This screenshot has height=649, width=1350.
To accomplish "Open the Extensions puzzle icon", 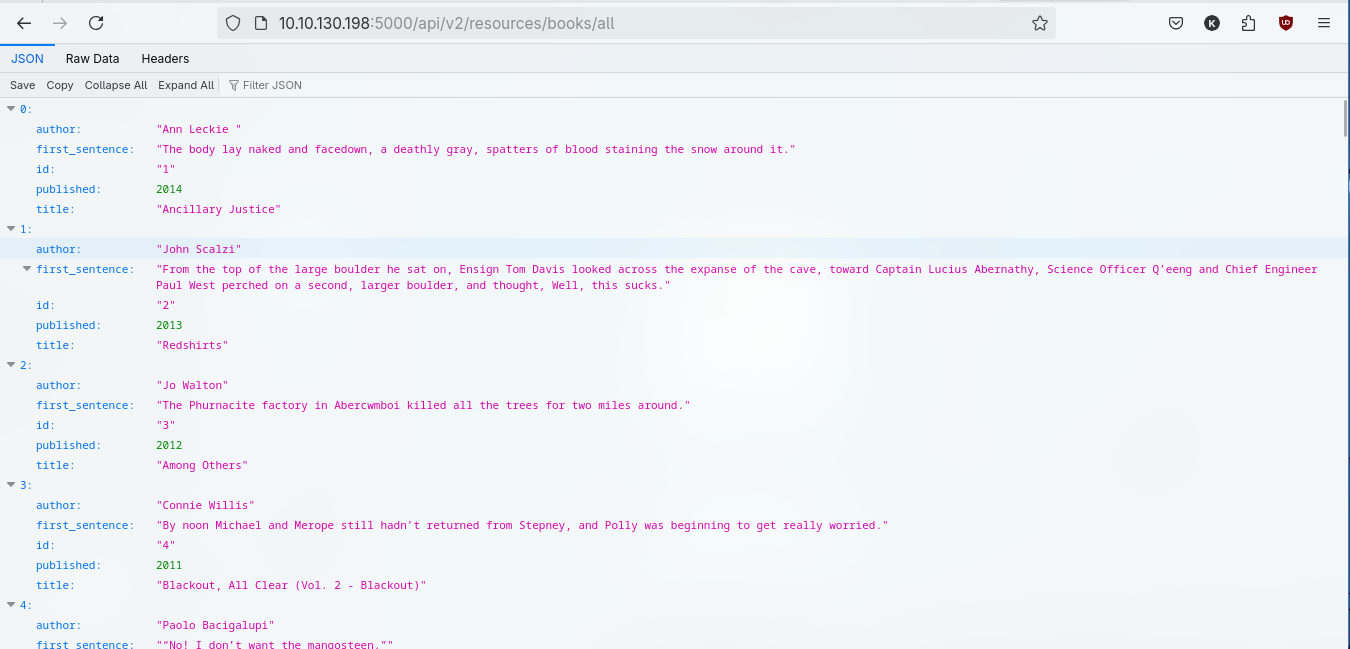I will tap(1248, 23).
